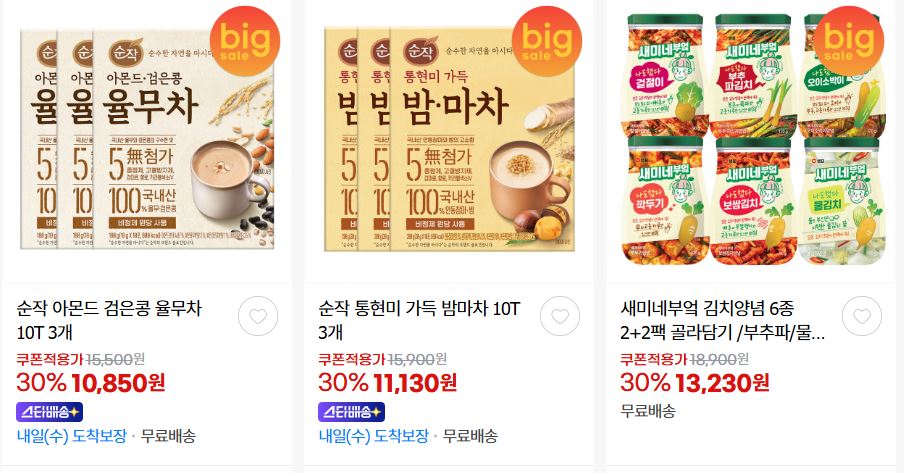
Task: Open 새미네부엌 김치양념 6종 product title
Action: click(722, 320)
